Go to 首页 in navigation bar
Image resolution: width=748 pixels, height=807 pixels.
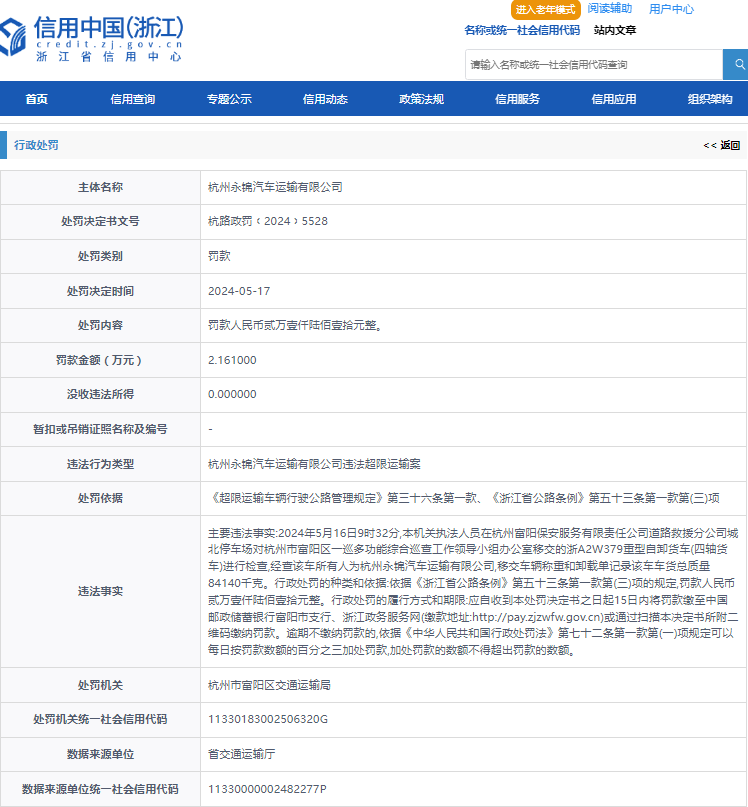(37, 99)
